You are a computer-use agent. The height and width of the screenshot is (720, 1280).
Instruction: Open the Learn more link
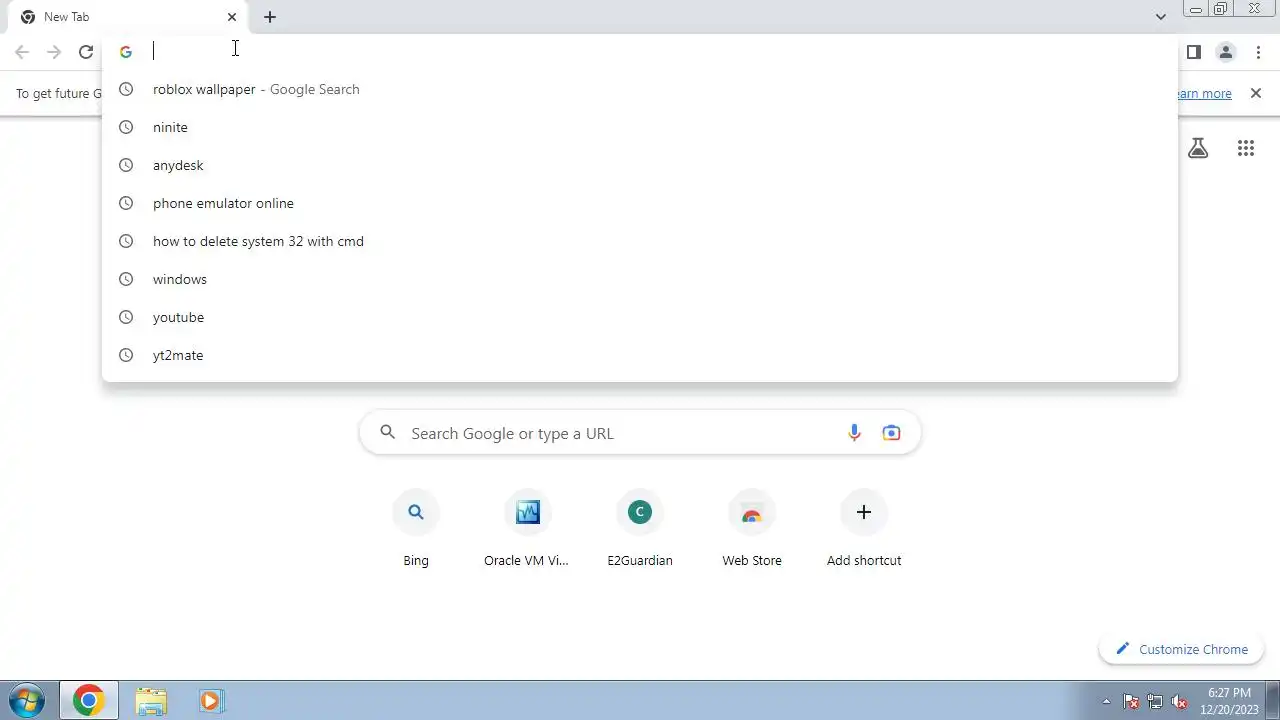point(1204,93)
